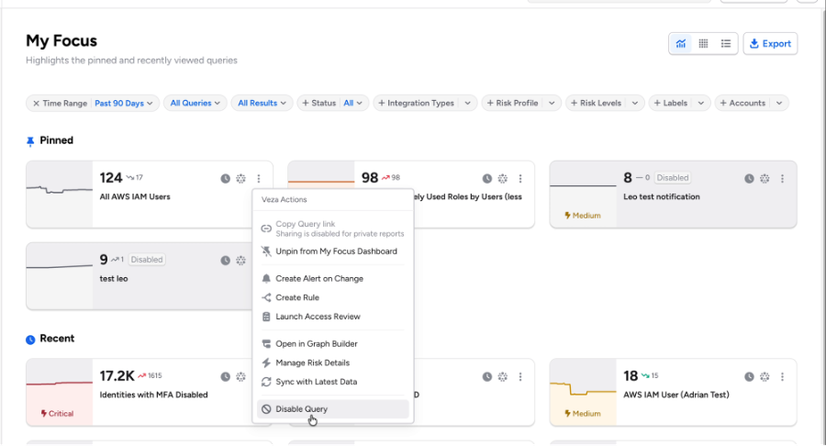
Task: Click settings icon on Leo test notification card
Action: click(x=764, y=179)
